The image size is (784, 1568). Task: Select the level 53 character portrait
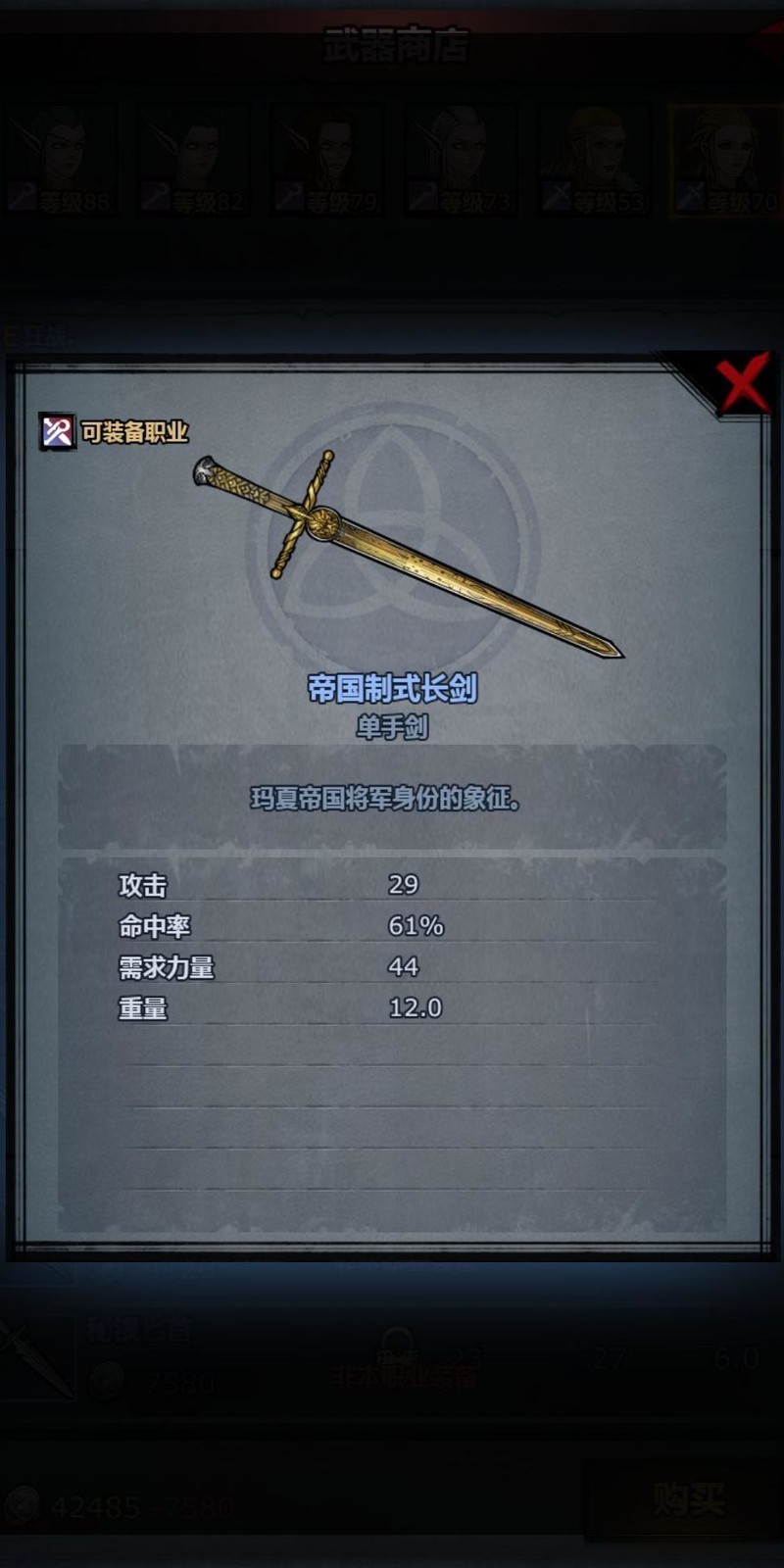coord(594,160)
